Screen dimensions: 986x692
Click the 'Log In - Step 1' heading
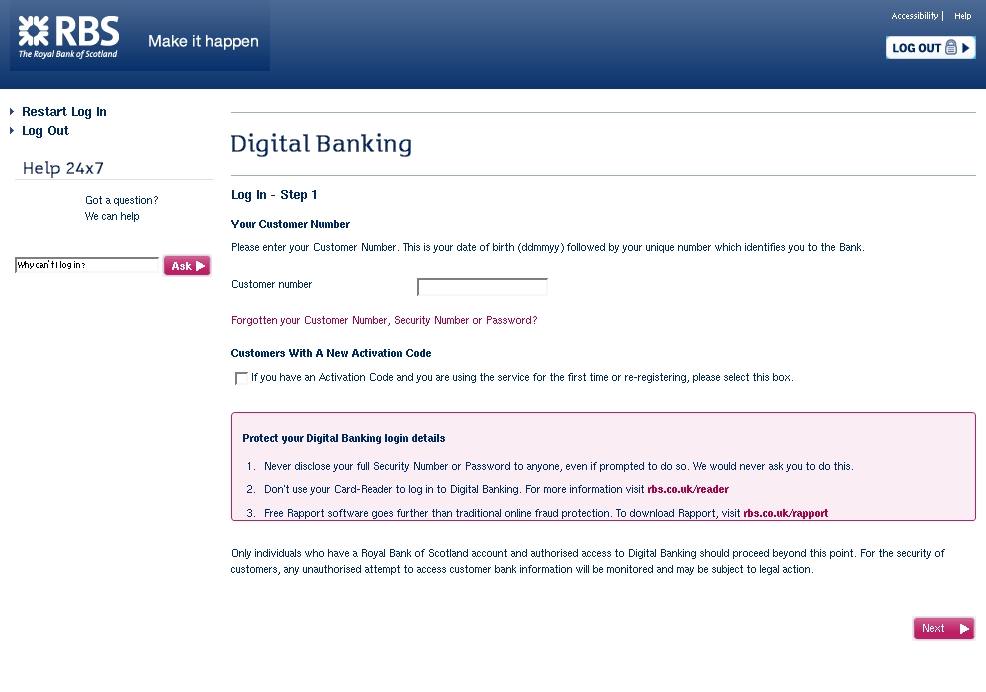274,194
